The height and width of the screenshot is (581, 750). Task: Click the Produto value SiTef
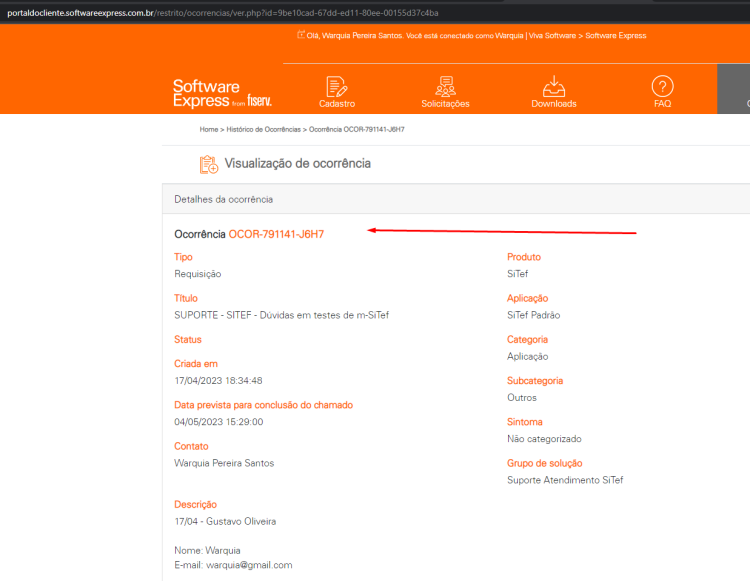coord(518,274)
